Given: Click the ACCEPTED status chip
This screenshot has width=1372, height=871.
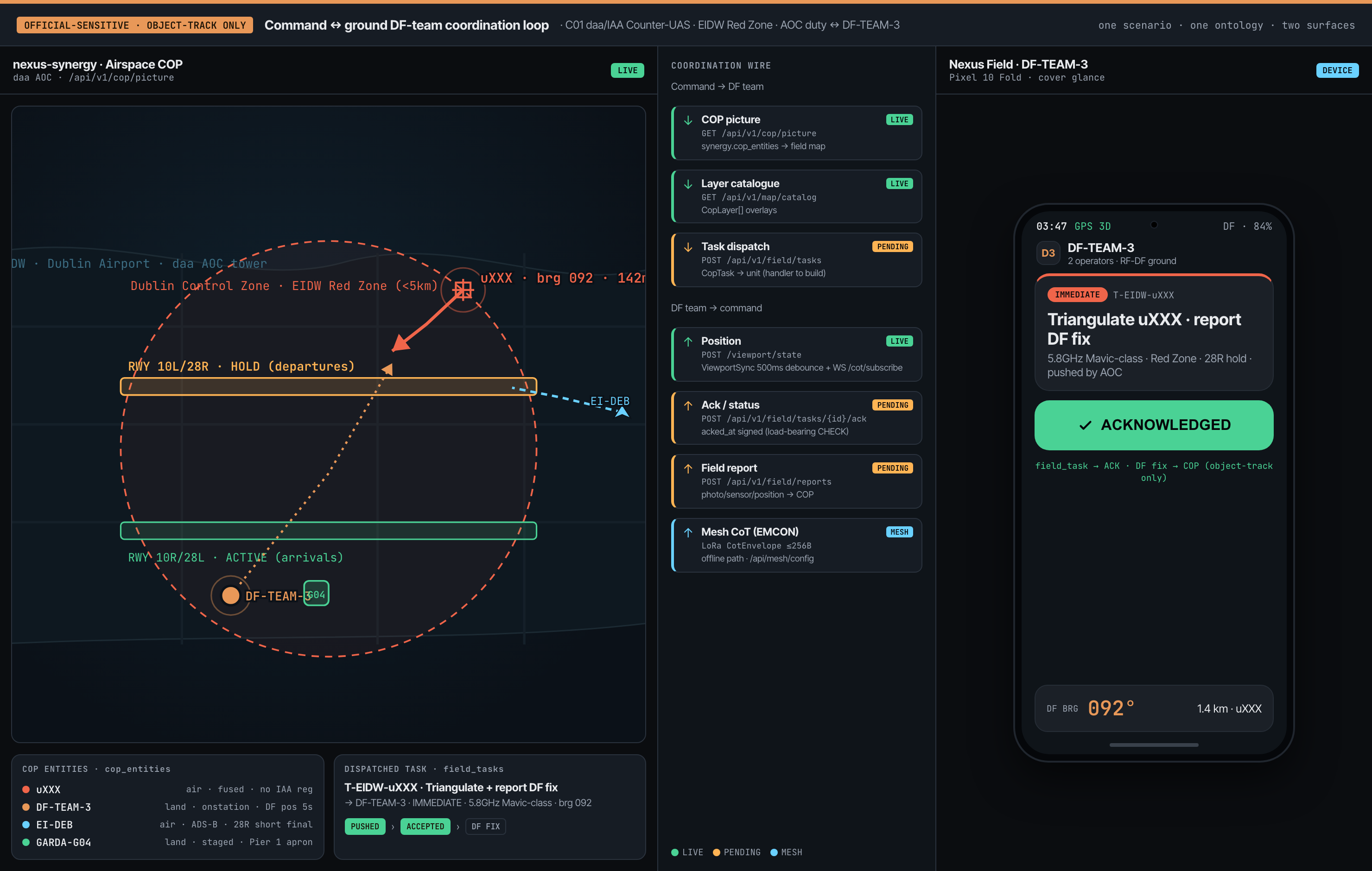Looking at the screenshot, I should 425,827.
